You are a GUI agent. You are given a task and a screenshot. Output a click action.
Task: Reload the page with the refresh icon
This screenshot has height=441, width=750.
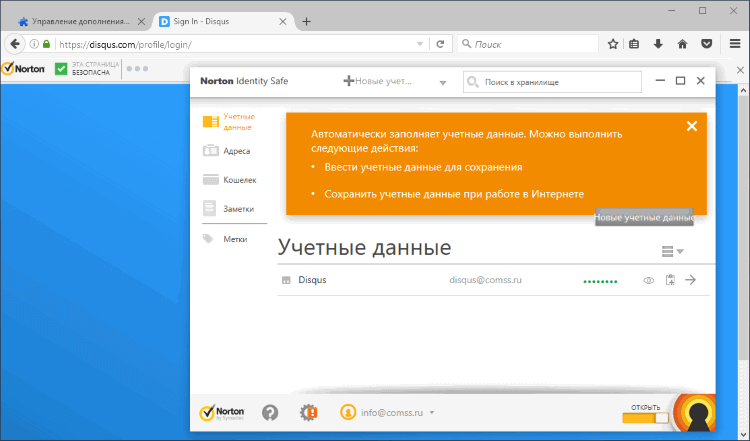click(441, 44)
